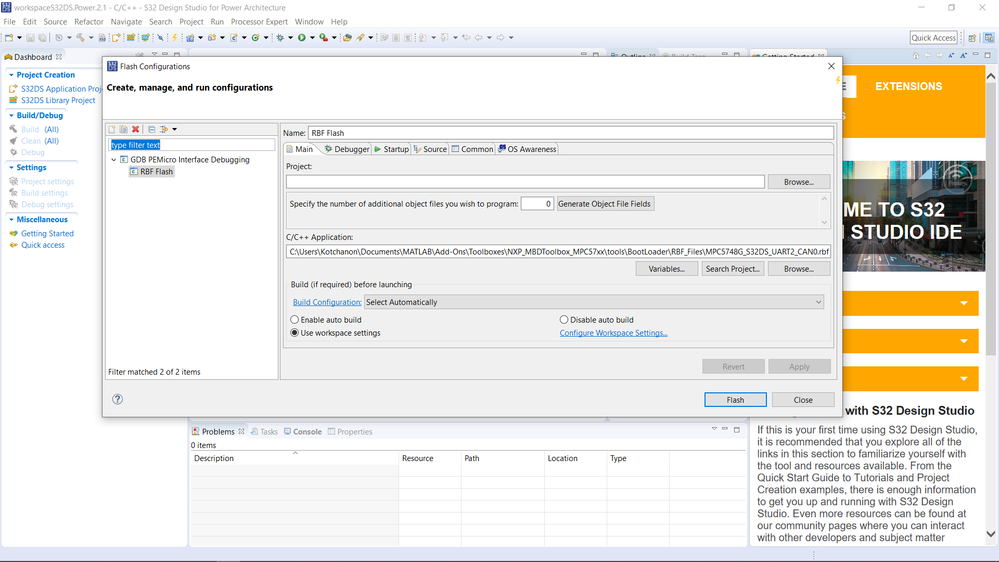Screen dimensions: 999x562
Task: Open the Processor Expert menu
Action: point(259,22)
